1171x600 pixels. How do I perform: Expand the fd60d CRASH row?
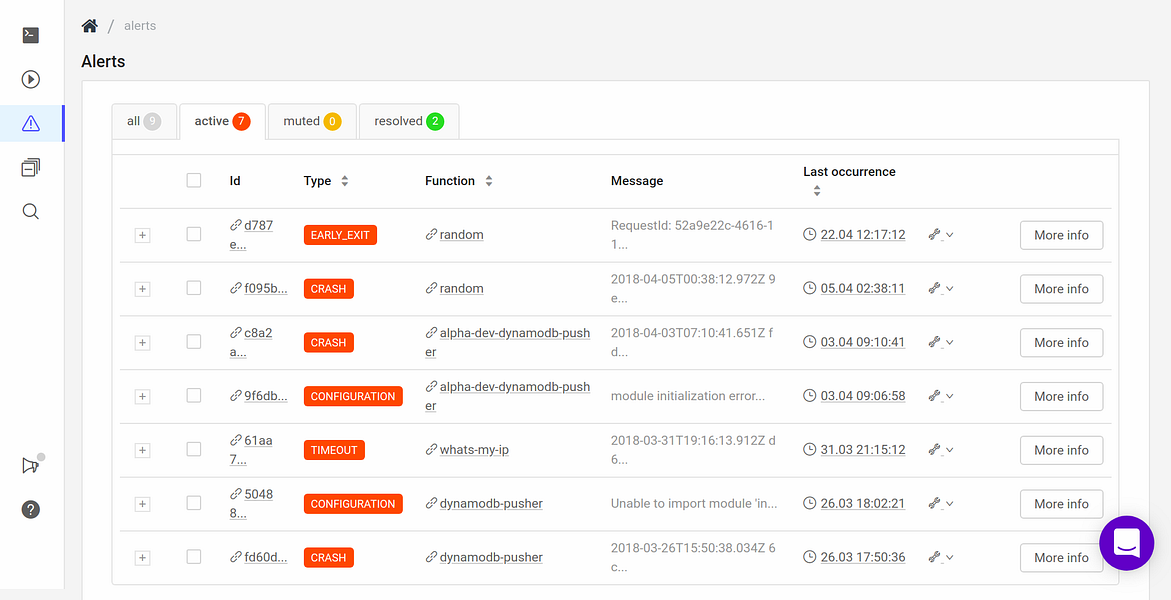click(x=143, y=558)
